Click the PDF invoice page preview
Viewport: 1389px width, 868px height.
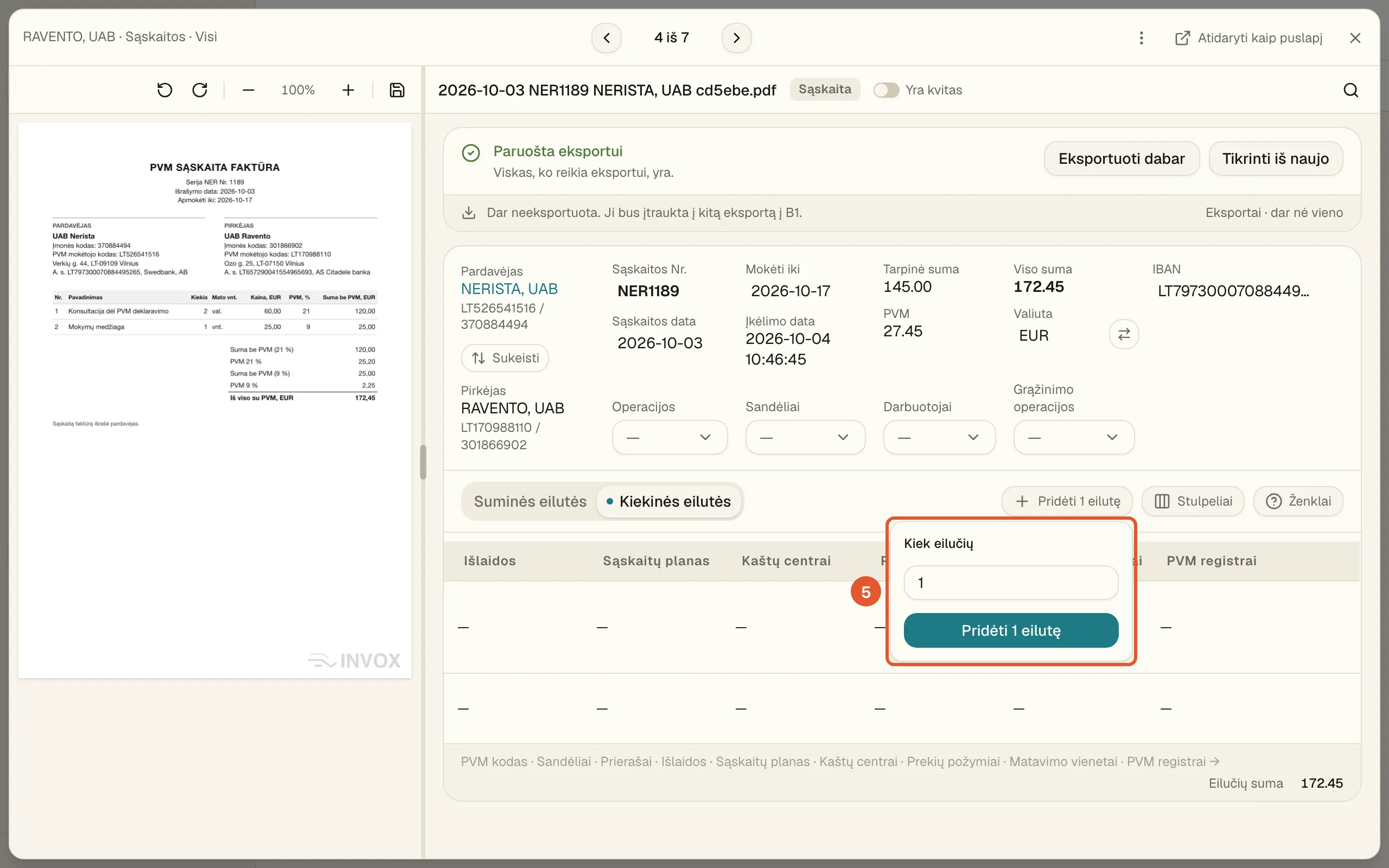pyautogui.click(x=215, y=400)
